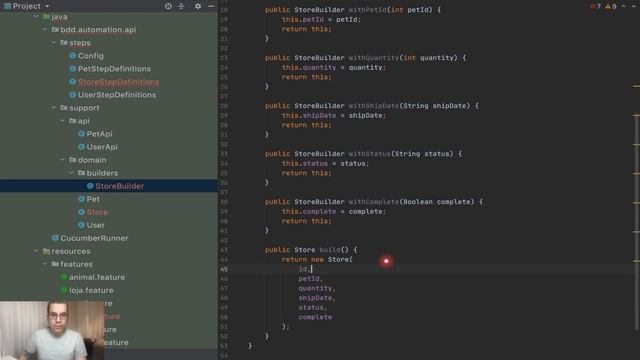
Task: Click the build method name
Action: [x=329, y=250]
